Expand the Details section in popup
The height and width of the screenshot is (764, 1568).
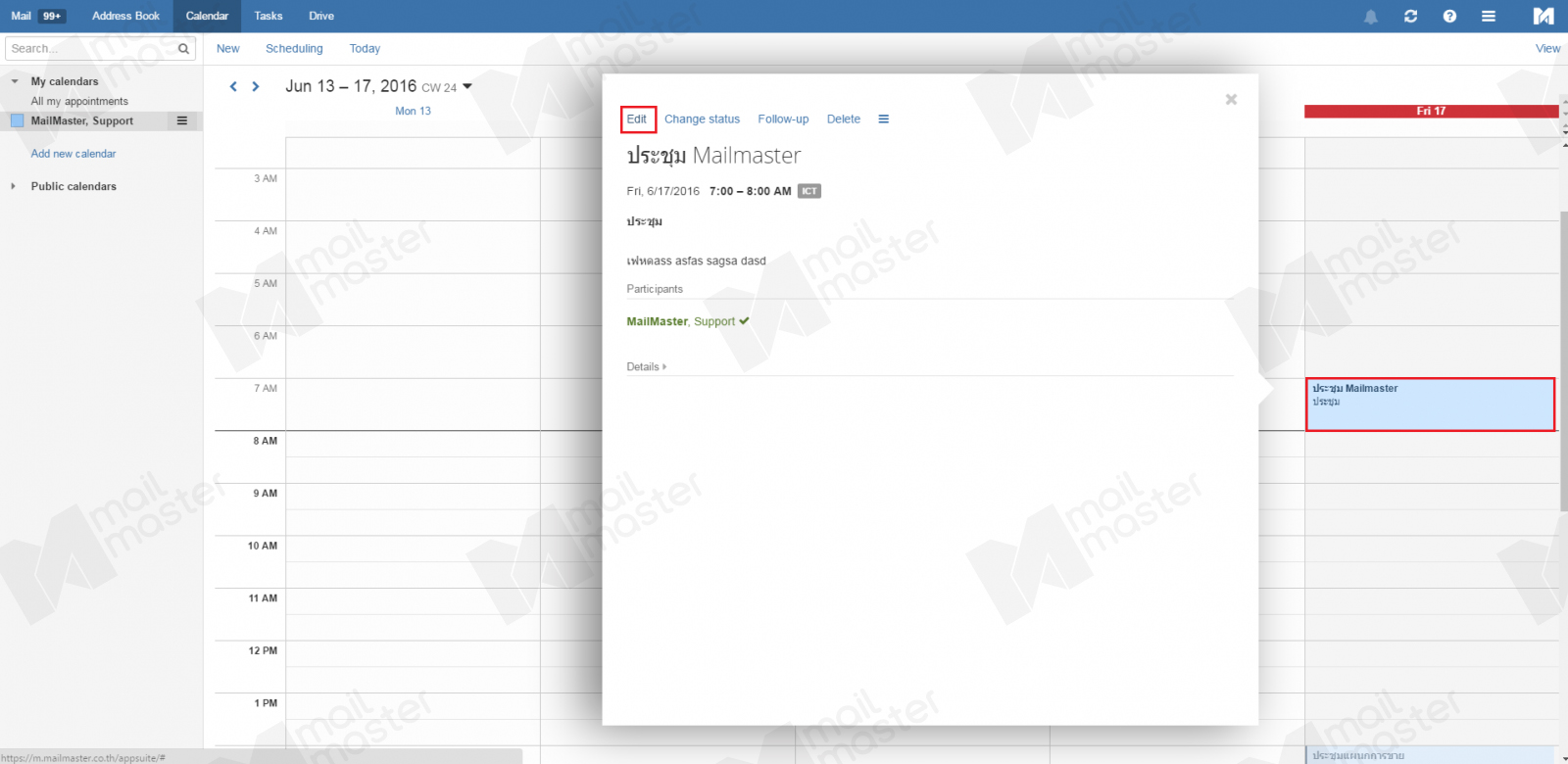tap(647, 366)
